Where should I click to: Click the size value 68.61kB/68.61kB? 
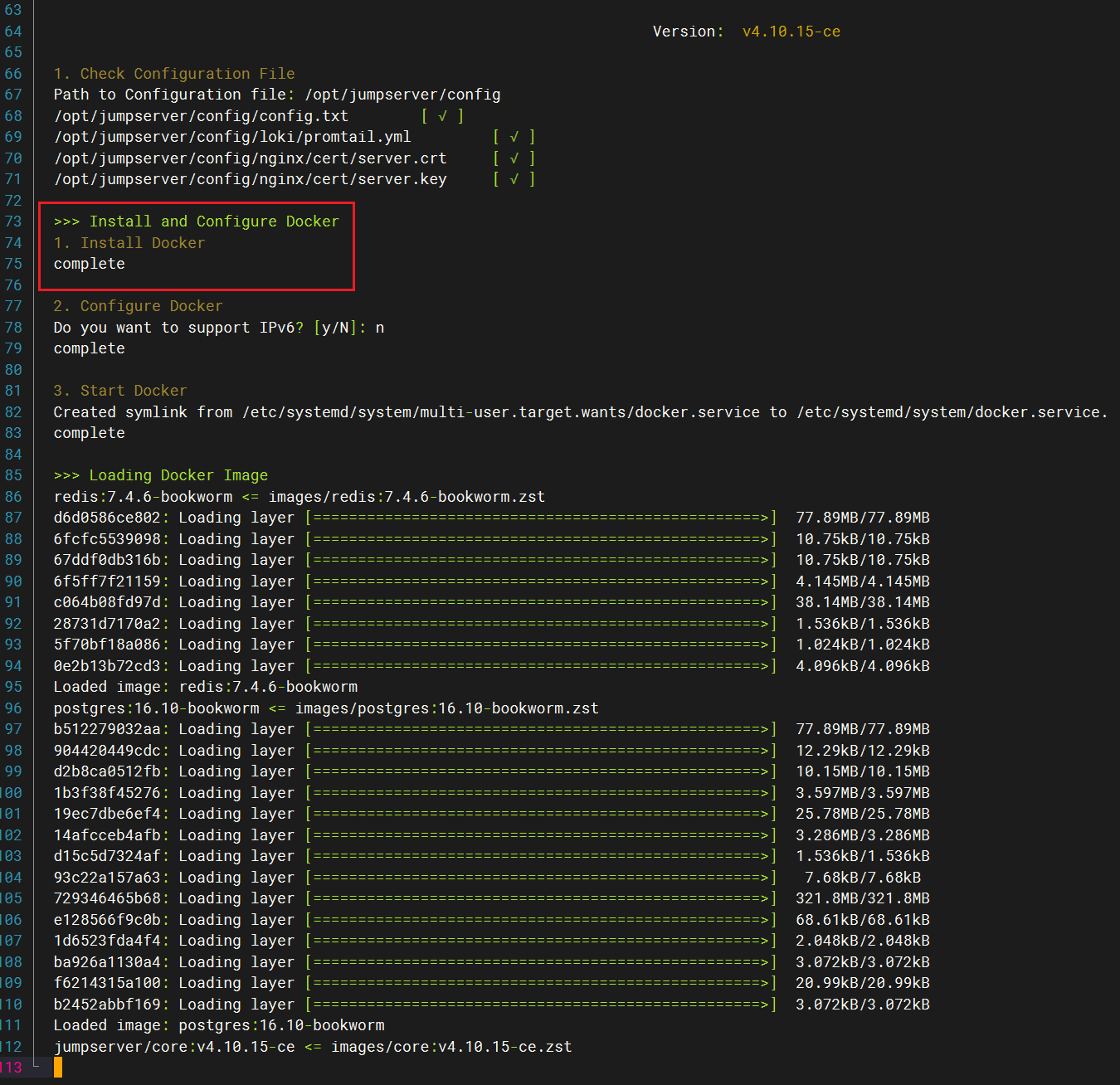point(863,920)
